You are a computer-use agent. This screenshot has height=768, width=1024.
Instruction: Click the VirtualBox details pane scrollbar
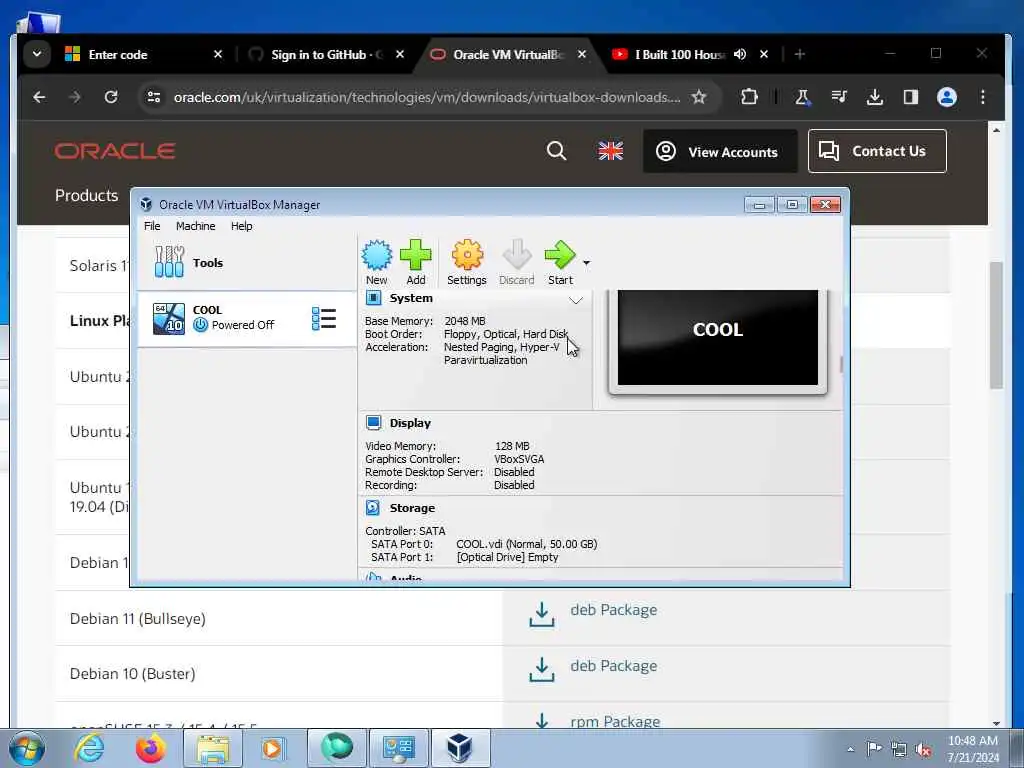[x=841, y=364]
